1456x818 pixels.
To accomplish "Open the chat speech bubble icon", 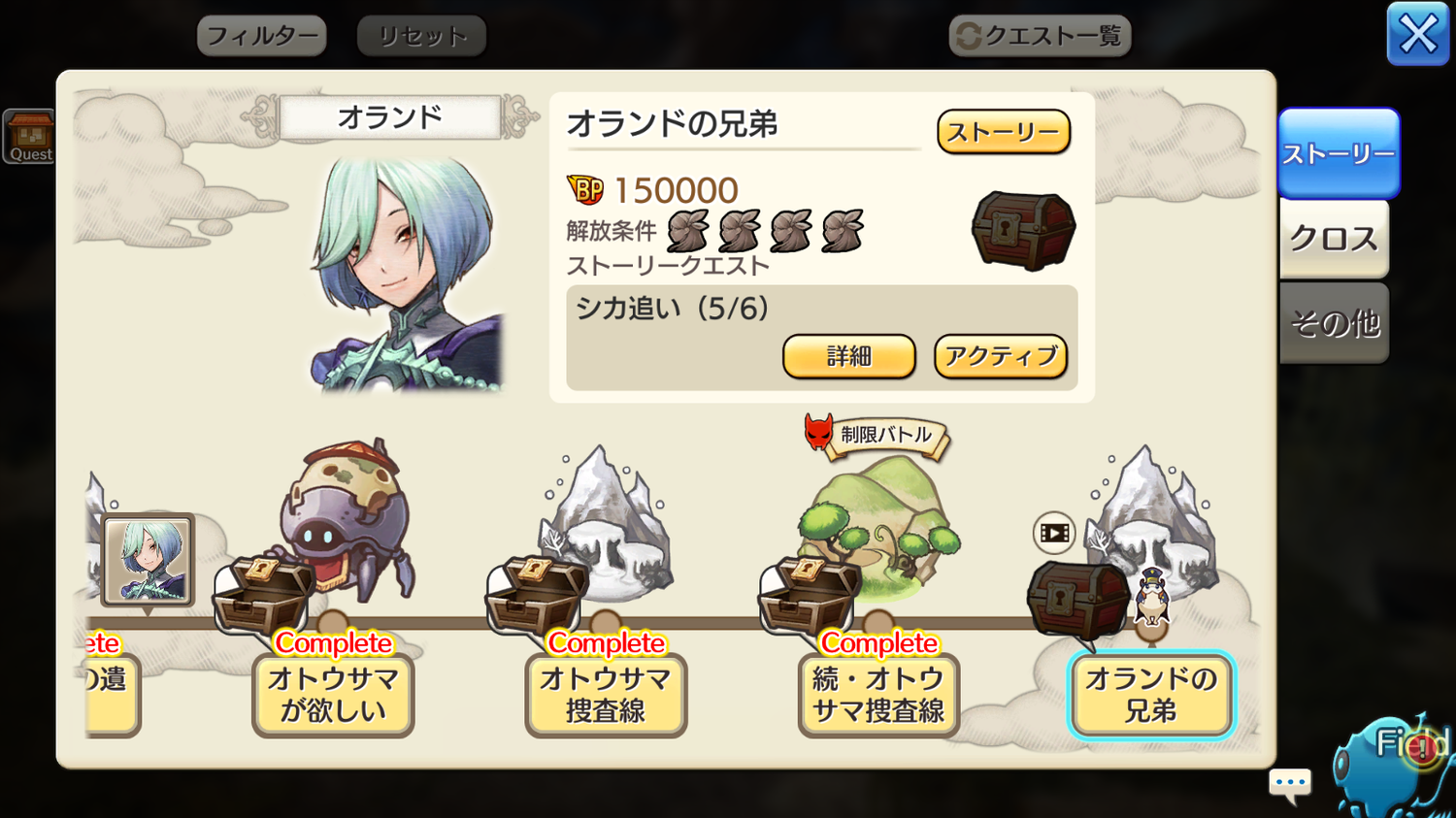I will (1290, 785).
